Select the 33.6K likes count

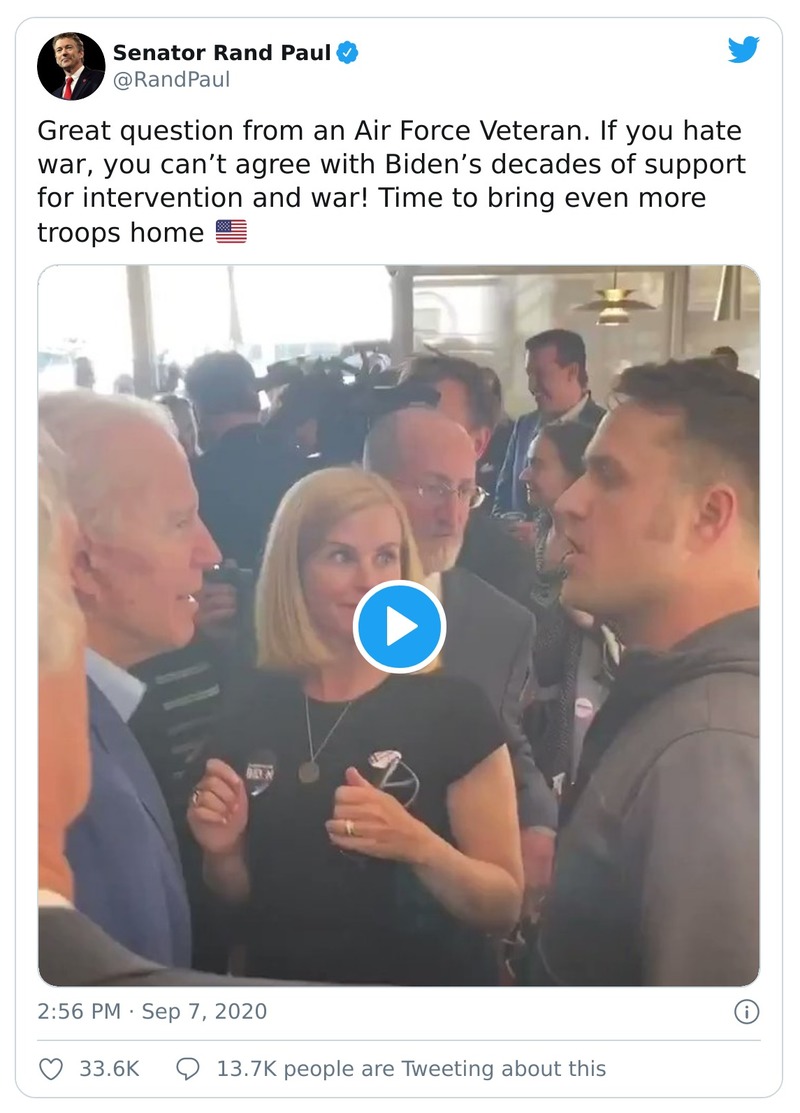tap(109, 1068)
